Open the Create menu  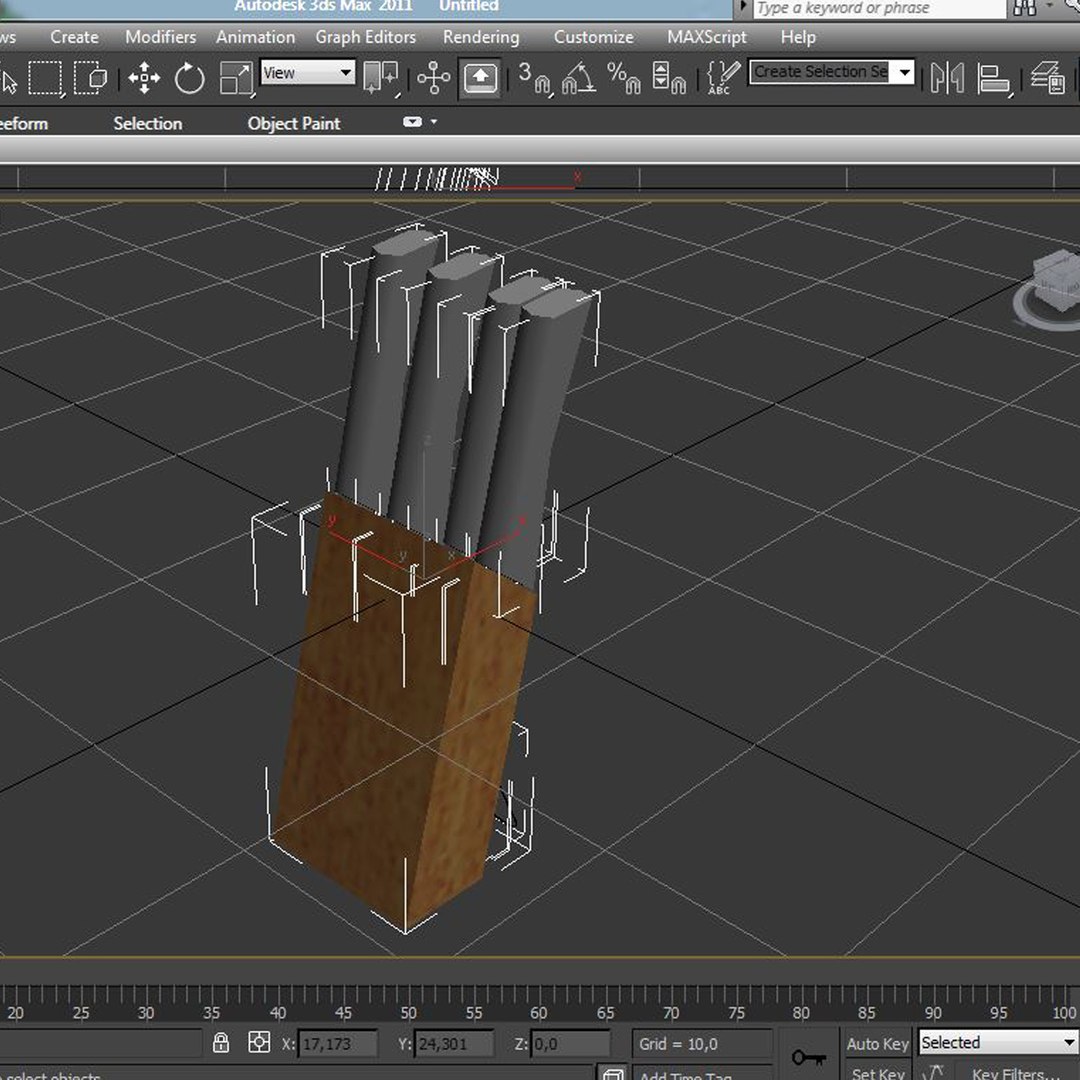[x=74, y=37]
